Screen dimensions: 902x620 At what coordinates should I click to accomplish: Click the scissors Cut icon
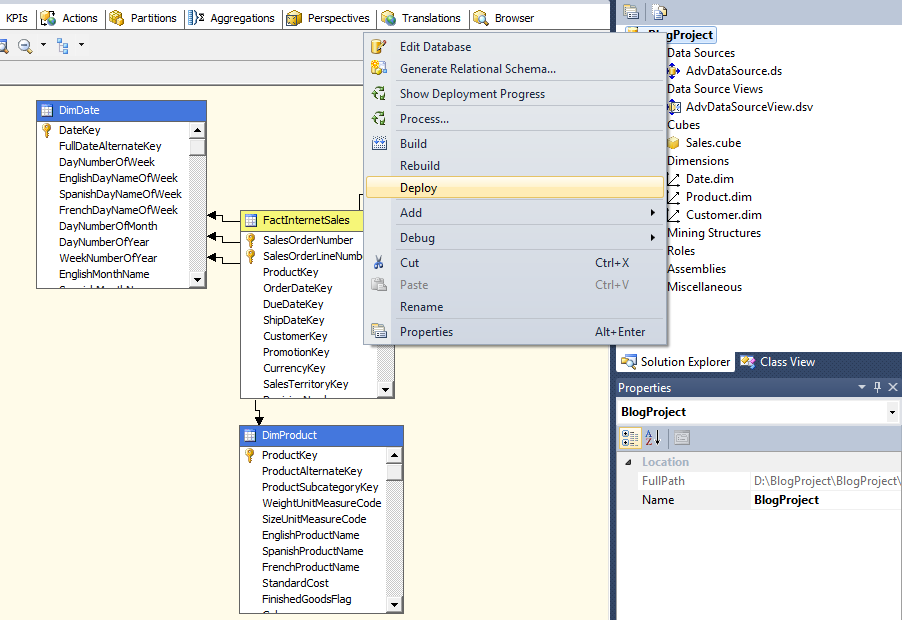pos(379,262)
